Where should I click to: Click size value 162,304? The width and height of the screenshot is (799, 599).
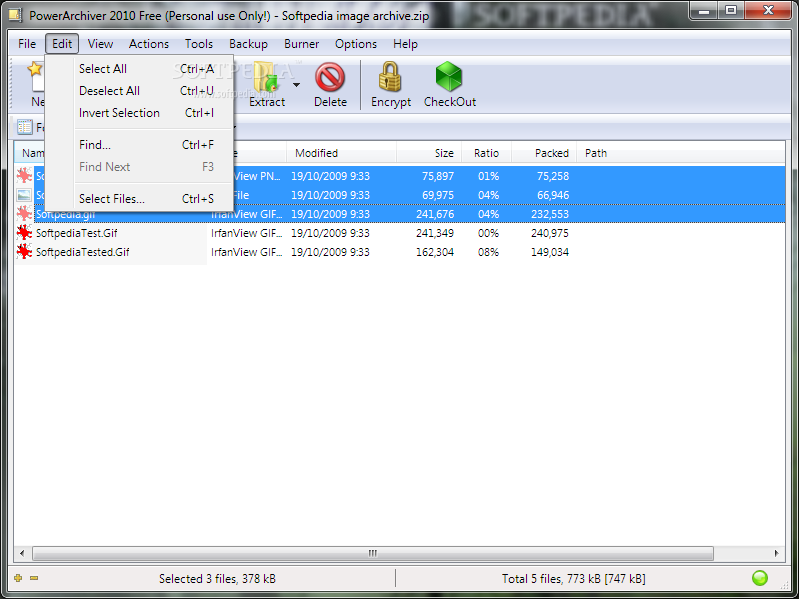click(435, 252)
